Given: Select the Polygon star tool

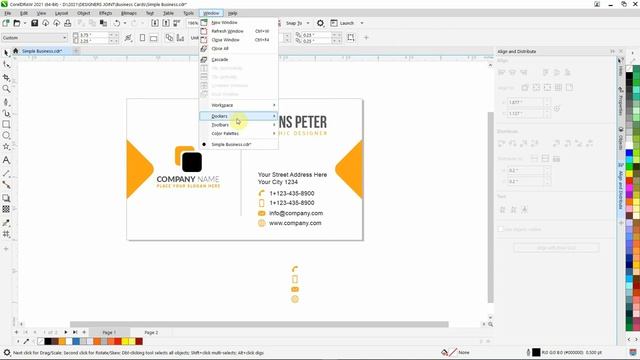Looking at the screenshot, I should (6, 147).
